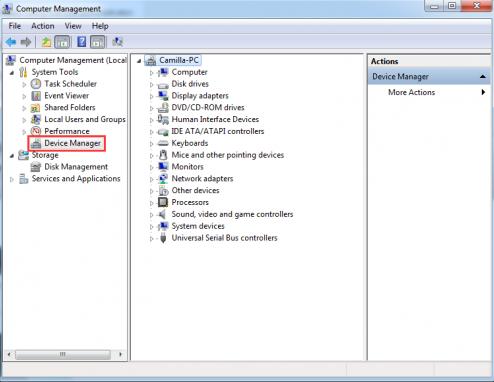Select the Event Viewer label
Screen dimensions: 494x382
[x=67, y=96]
